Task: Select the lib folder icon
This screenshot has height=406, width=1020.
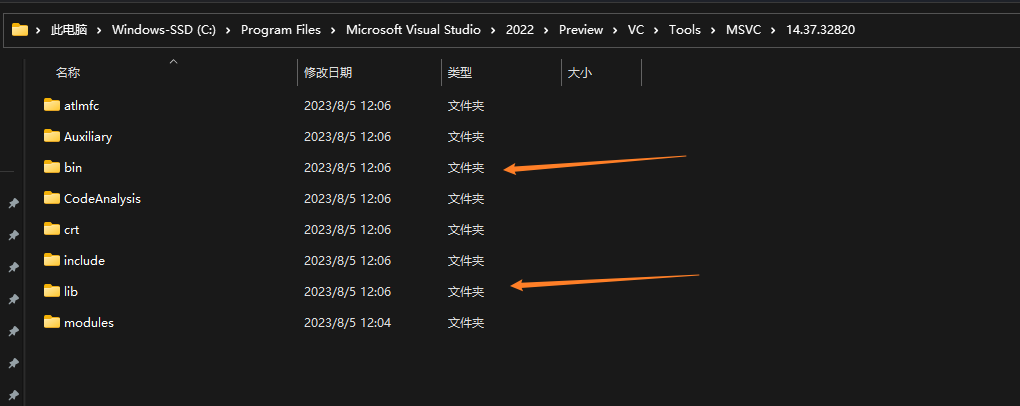Action: point(52,291)
